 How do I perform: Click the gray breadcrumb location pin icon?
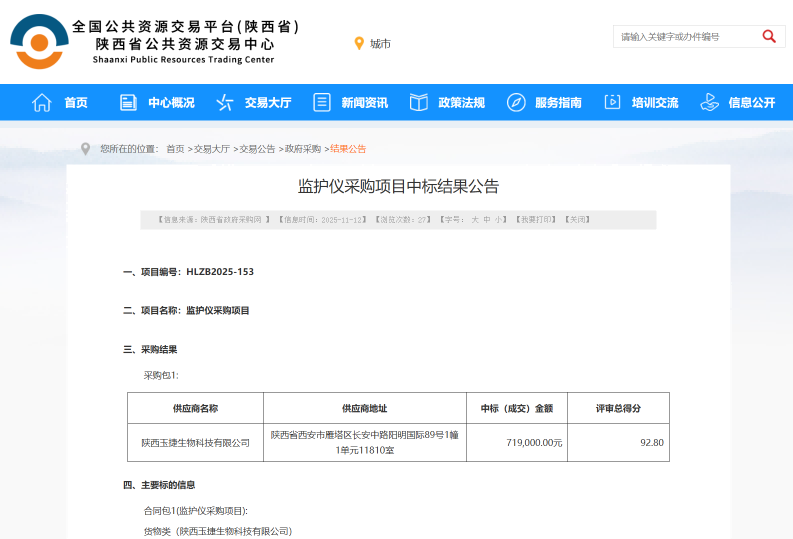pos(85,149)
